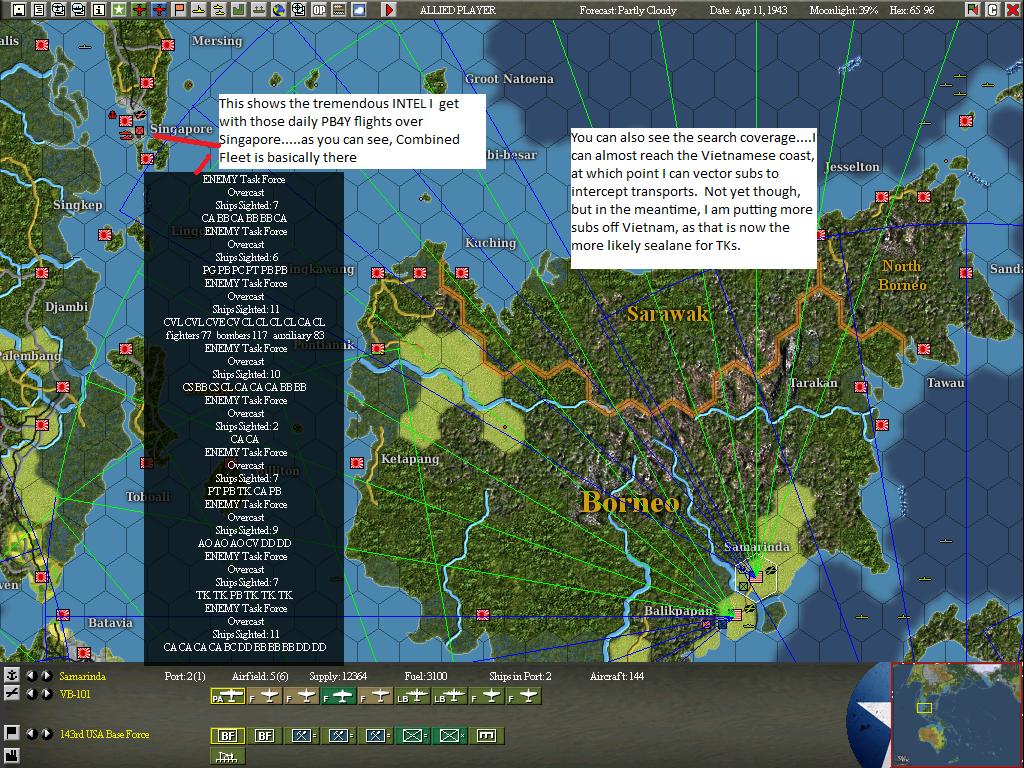Select the first green infantry unit icon
1024x768 pixels.
(413, 736)
